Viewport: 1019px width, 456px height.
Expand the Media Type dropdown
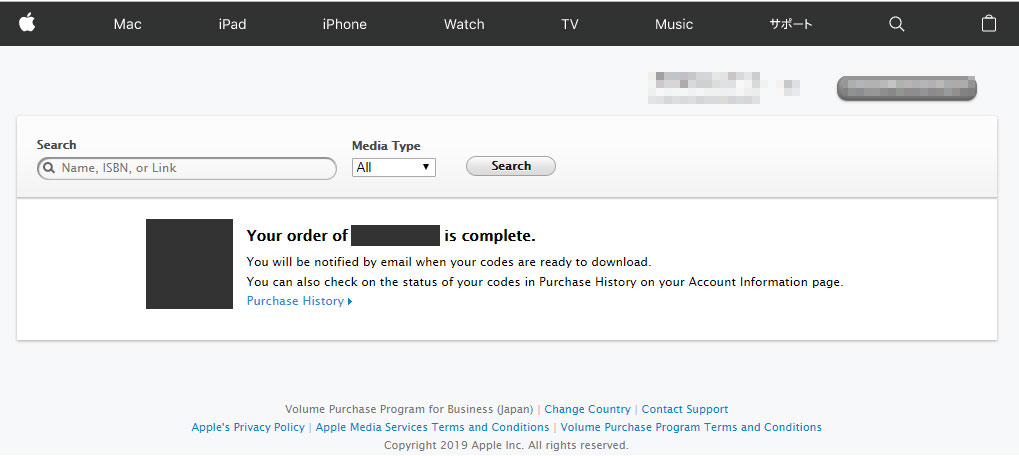pos(394,168)
